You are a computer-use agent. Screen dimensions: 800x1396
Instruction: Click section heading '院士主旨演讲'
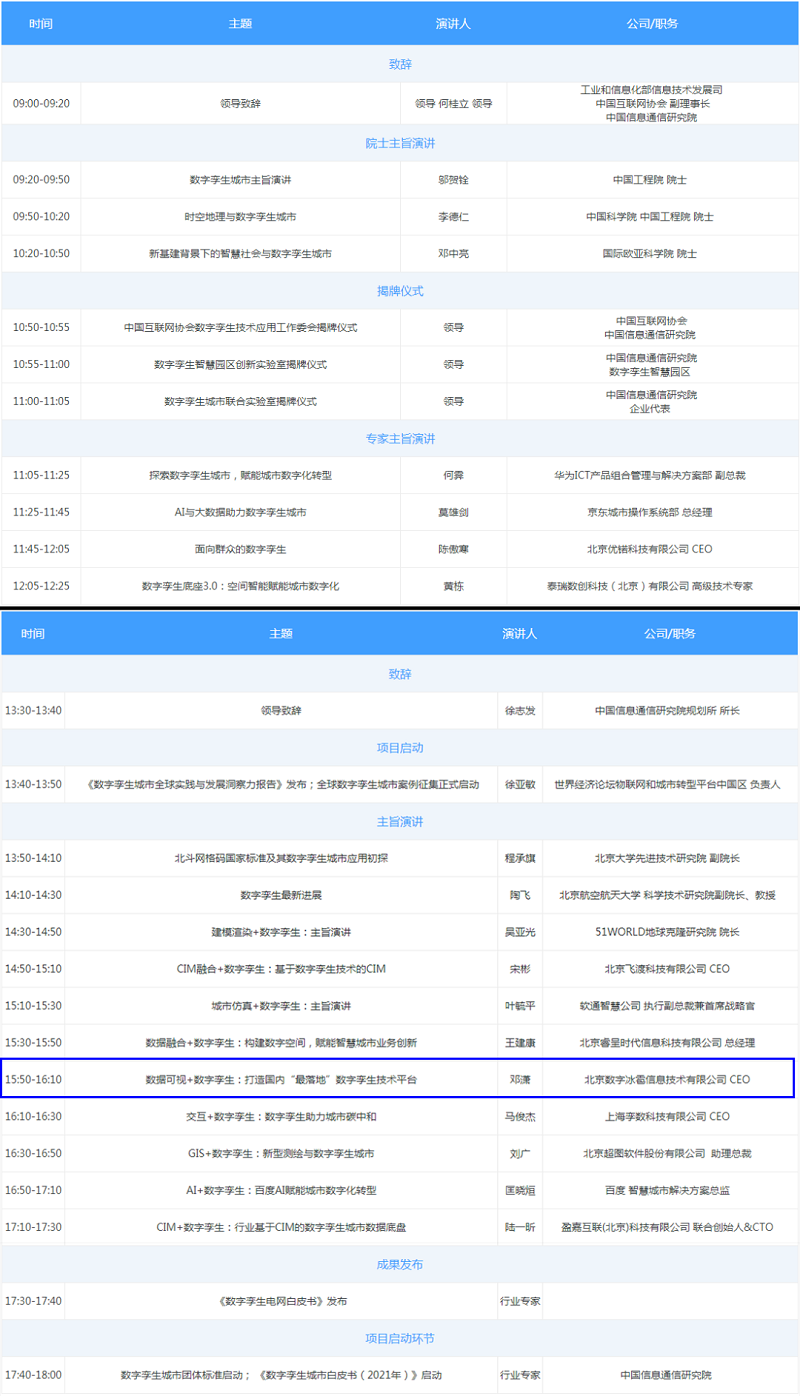point(400,143)
